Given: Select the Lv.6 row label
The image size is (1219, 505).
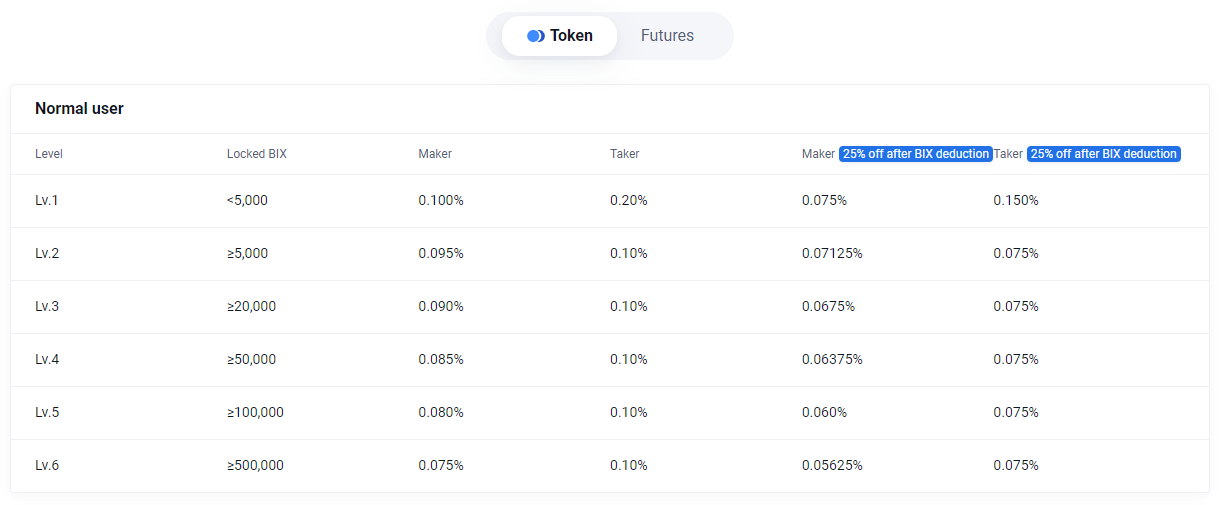Looking at the screenshot, I should click(47, 465).
